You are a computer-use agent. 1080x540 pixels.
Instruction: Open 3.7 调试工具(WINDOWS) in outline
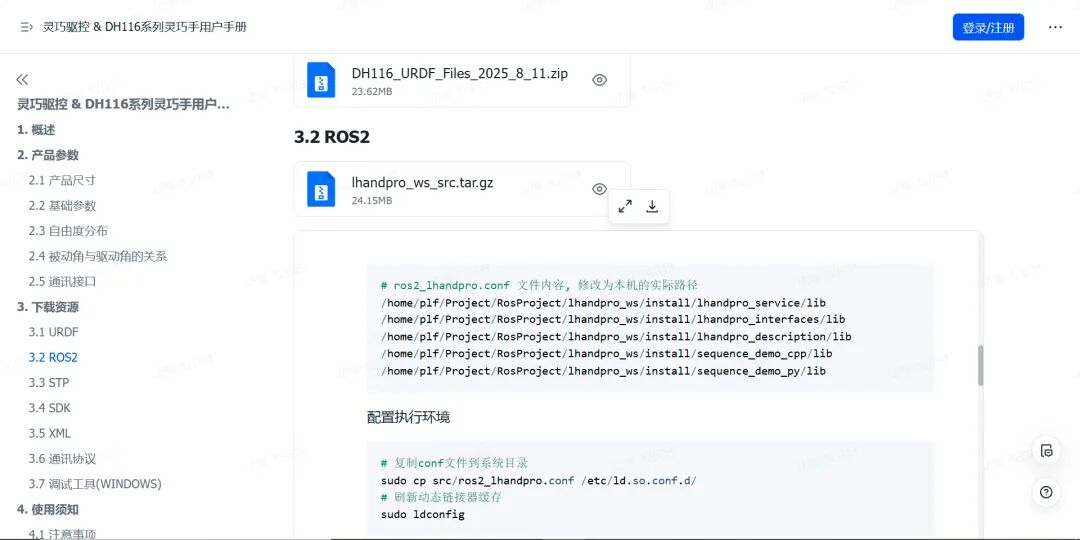pyautogui.click(x=95, y=484)
